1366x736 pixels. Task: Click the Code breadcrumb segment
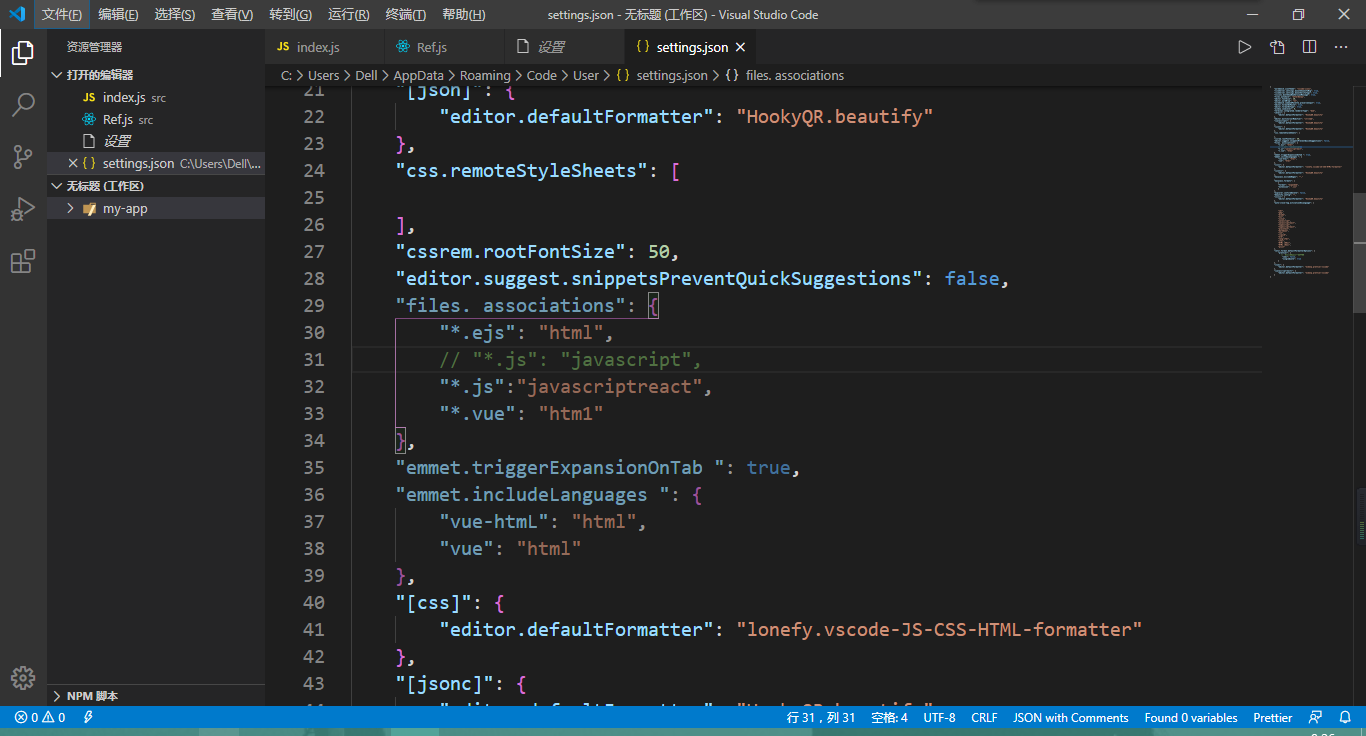tap(542, 75)
